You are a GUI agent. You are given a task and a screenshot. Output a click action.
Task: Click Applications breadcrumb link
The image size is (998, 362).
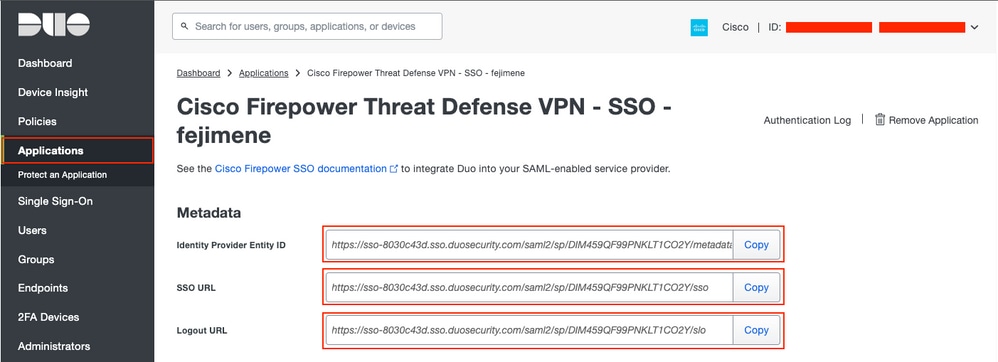click(264, 73)
